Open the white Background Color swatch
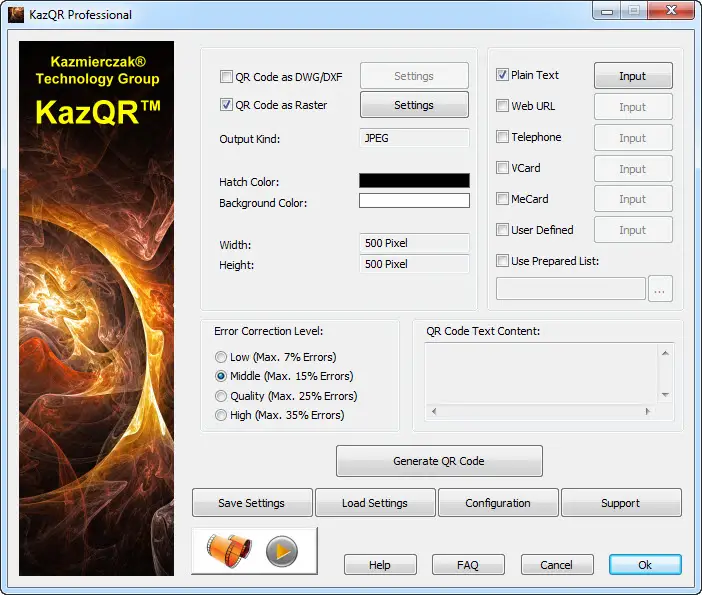This screenshot has width=702, height=595. pyautogui.click(x=414, y=201)
